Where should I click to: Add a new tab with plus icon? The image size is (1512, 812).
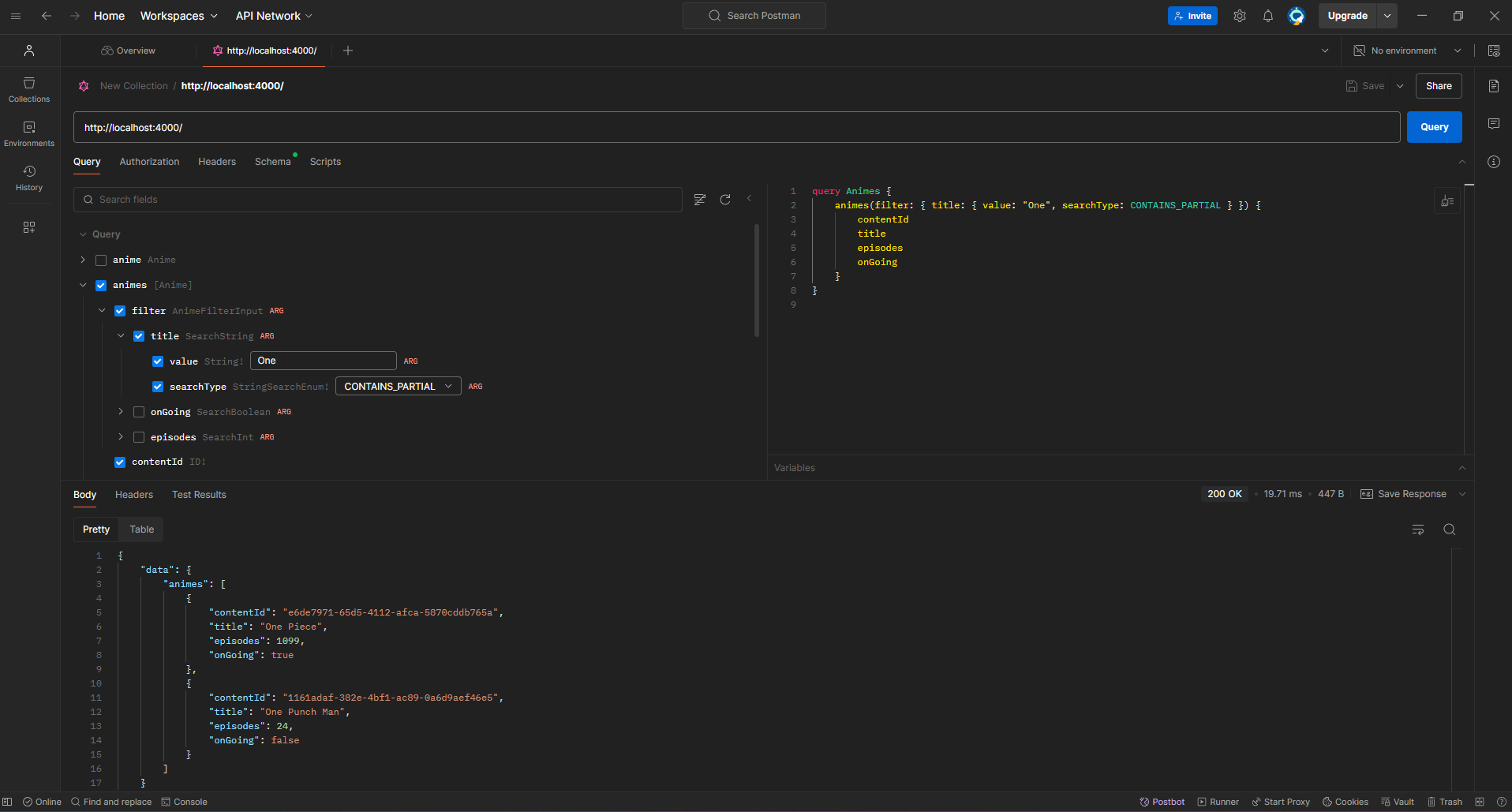click(x=348, y=51)
